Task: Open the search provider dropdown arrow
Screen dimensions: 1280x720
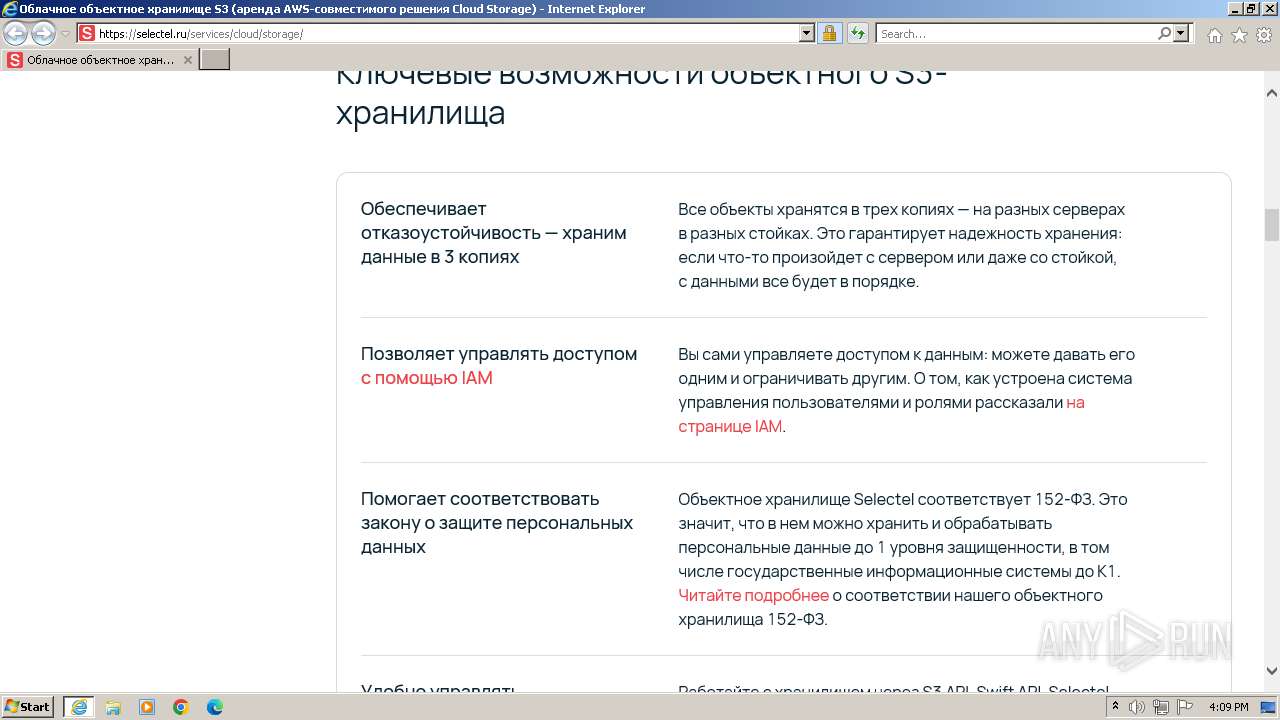Action: tap(1181, 34)
